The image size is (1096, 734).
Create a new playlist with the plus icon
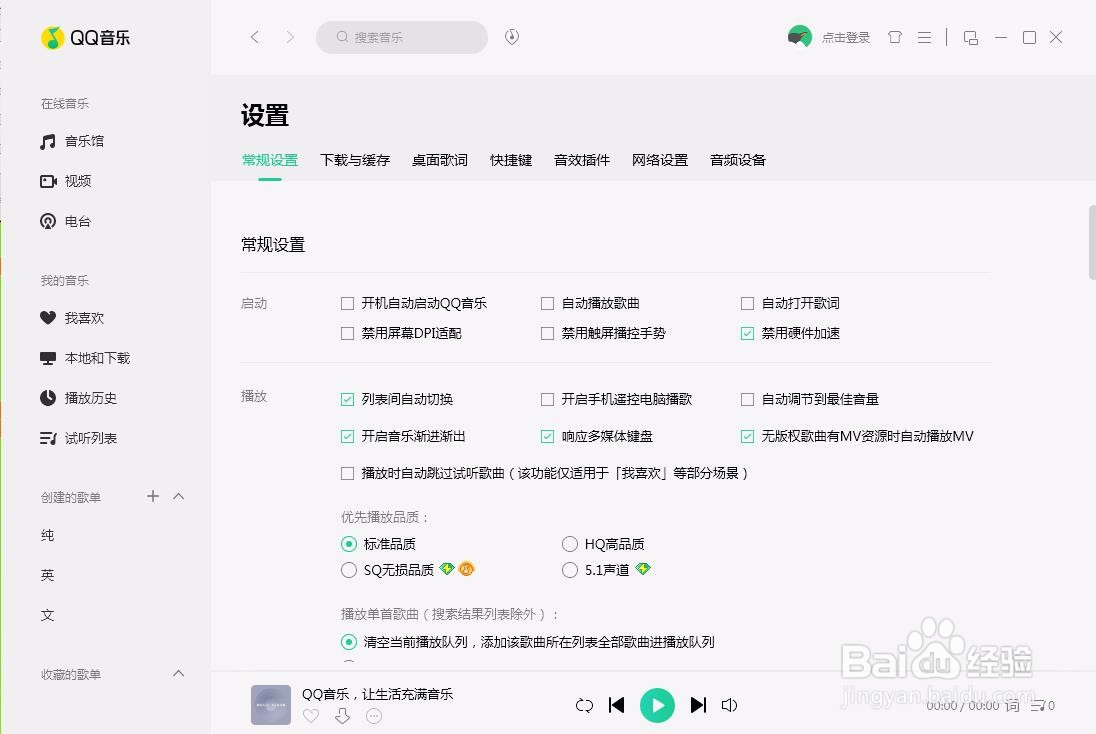coord(152,496)
